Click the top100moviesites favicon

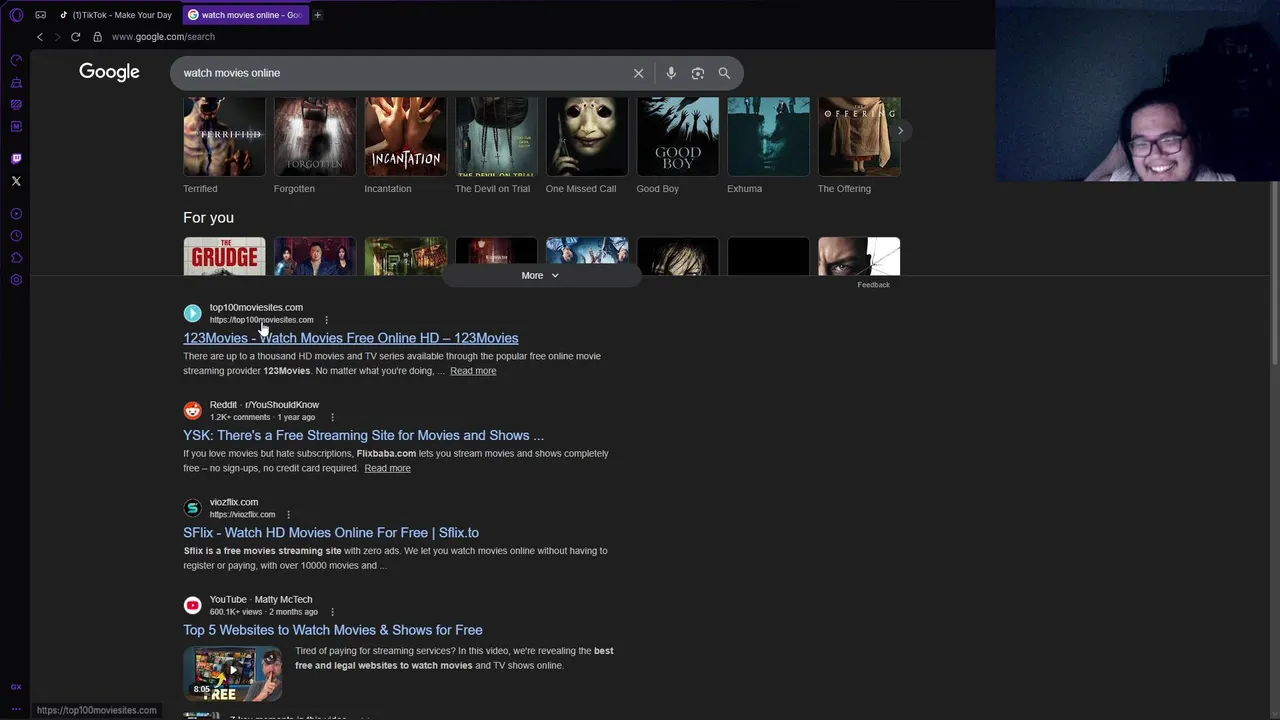click(192, 313)
